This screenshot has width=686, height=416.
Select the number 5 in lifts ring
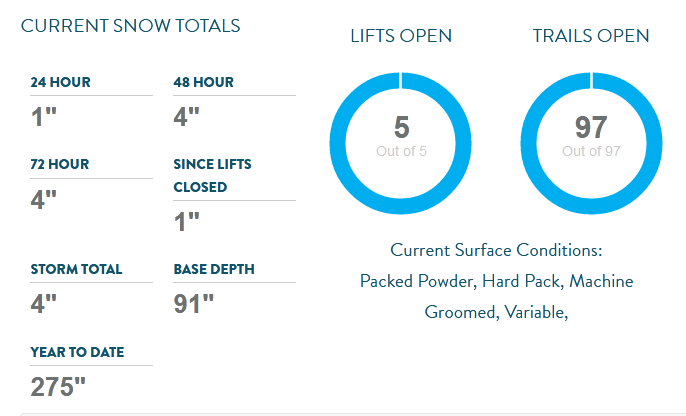coord(402,127)
